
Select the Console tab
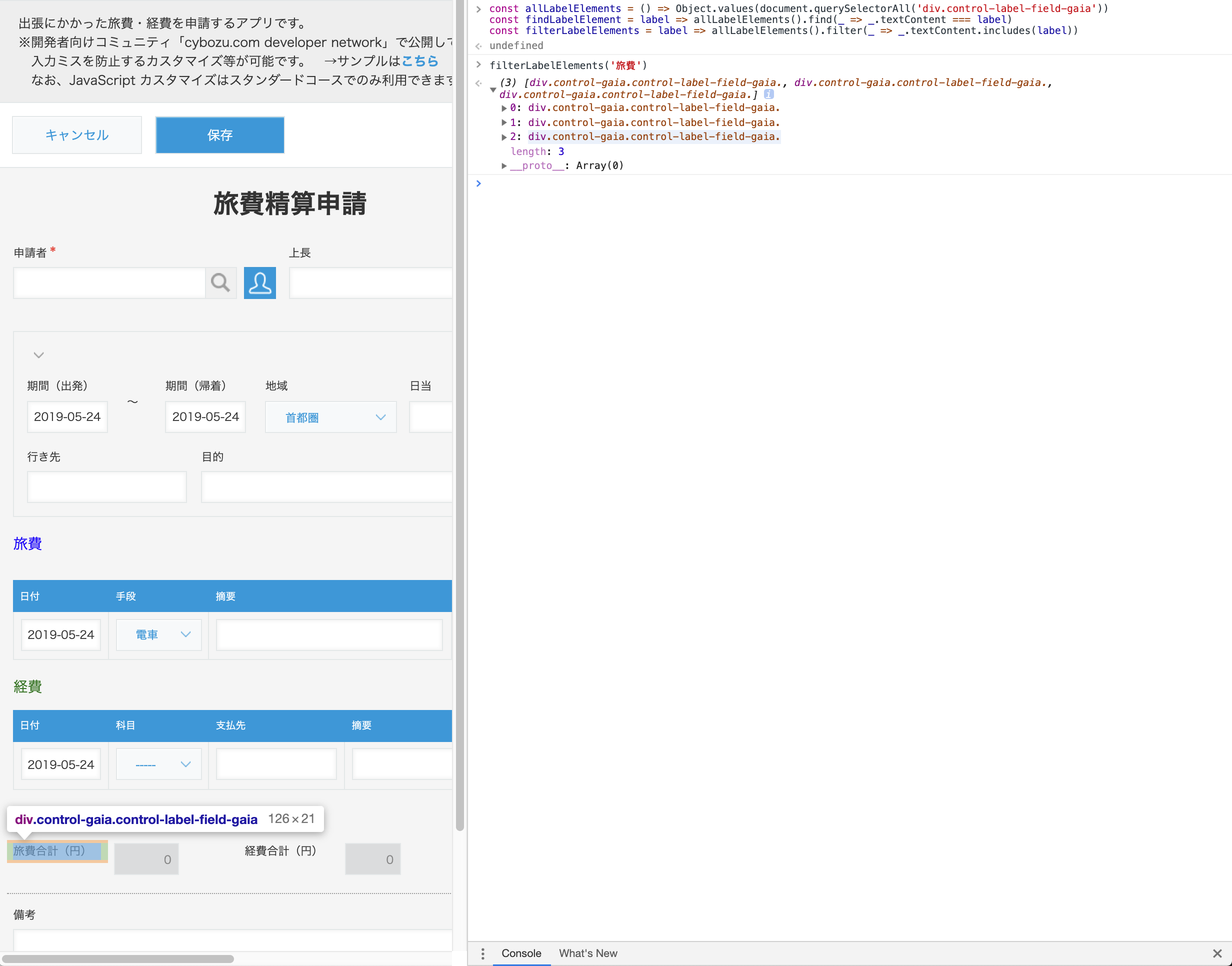(x=521, y=953)
